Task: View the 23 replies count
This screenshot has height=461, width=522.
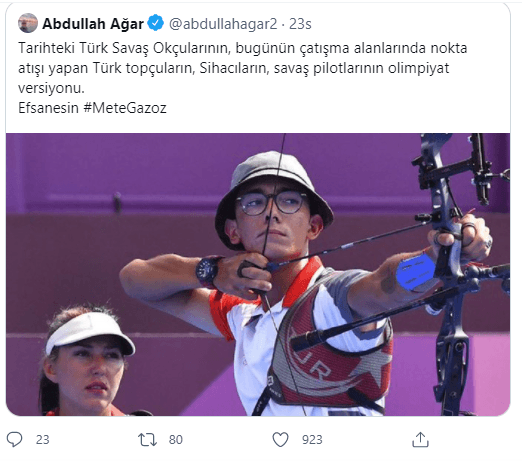Action: (x=43, y=440)
